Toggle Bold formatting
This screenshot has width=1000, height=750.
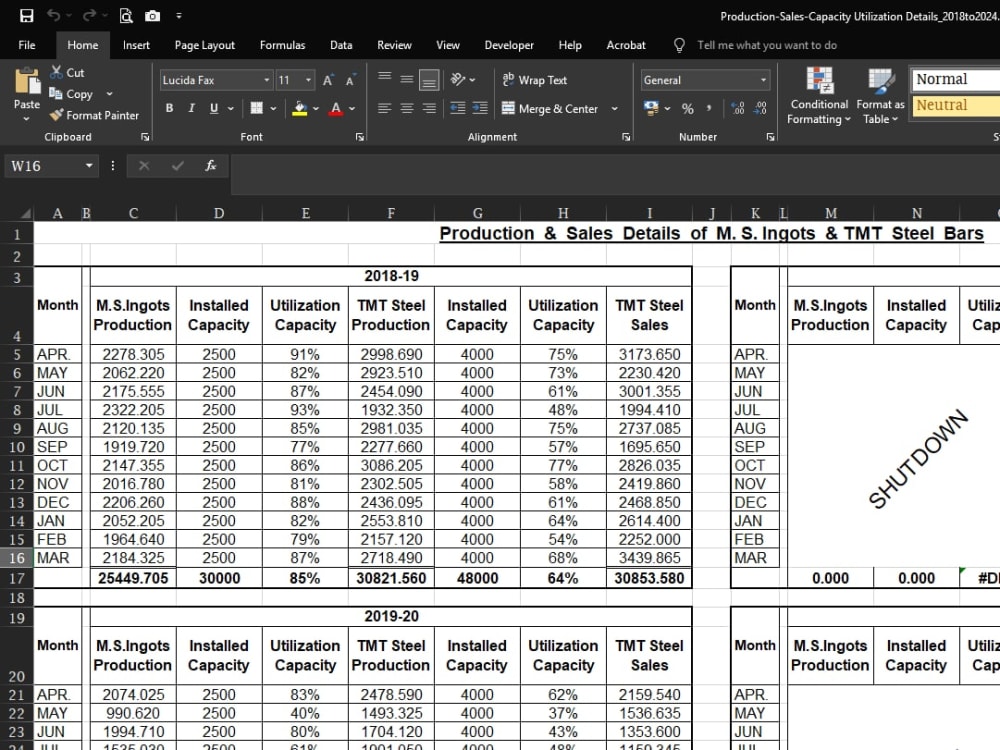pos(169,108)
